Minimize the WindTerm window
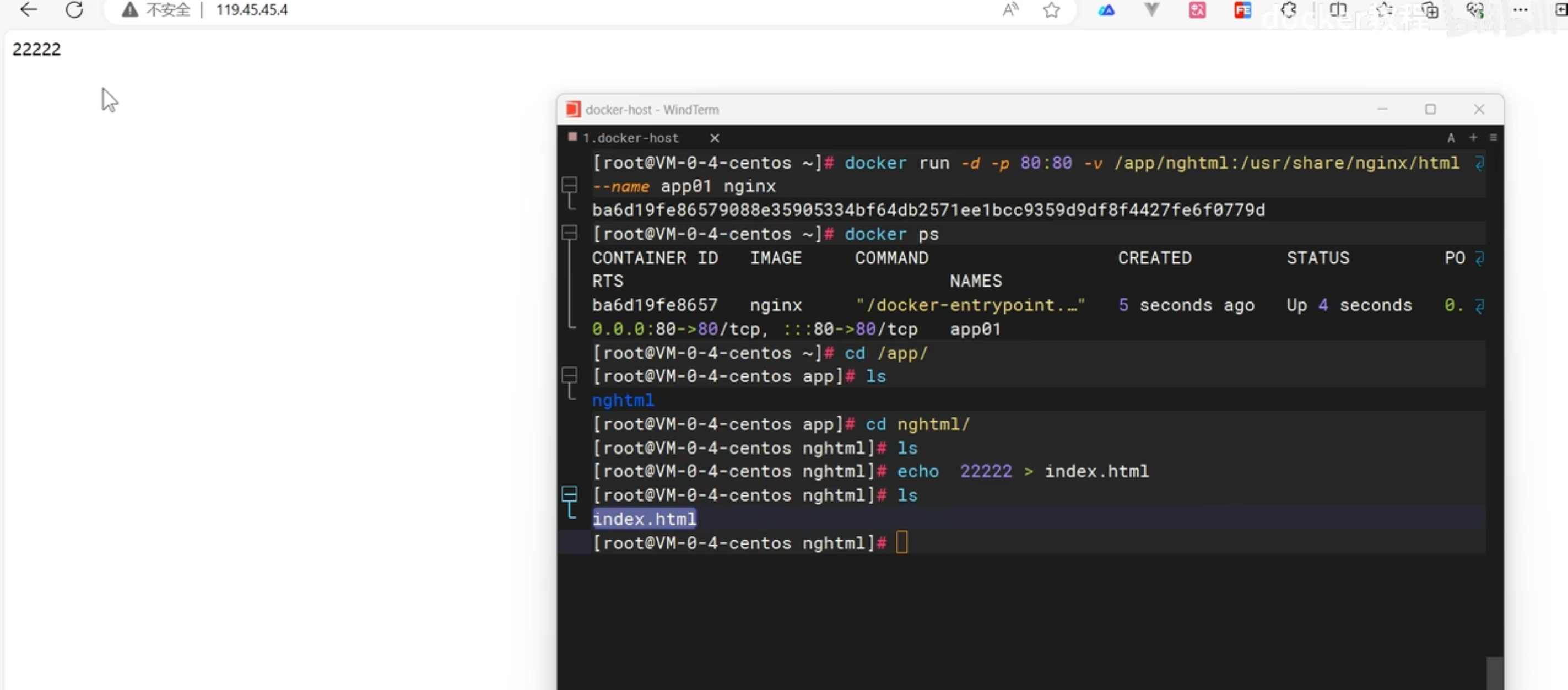This screenshot has height=690, width=1568. tap(1382, 109)
